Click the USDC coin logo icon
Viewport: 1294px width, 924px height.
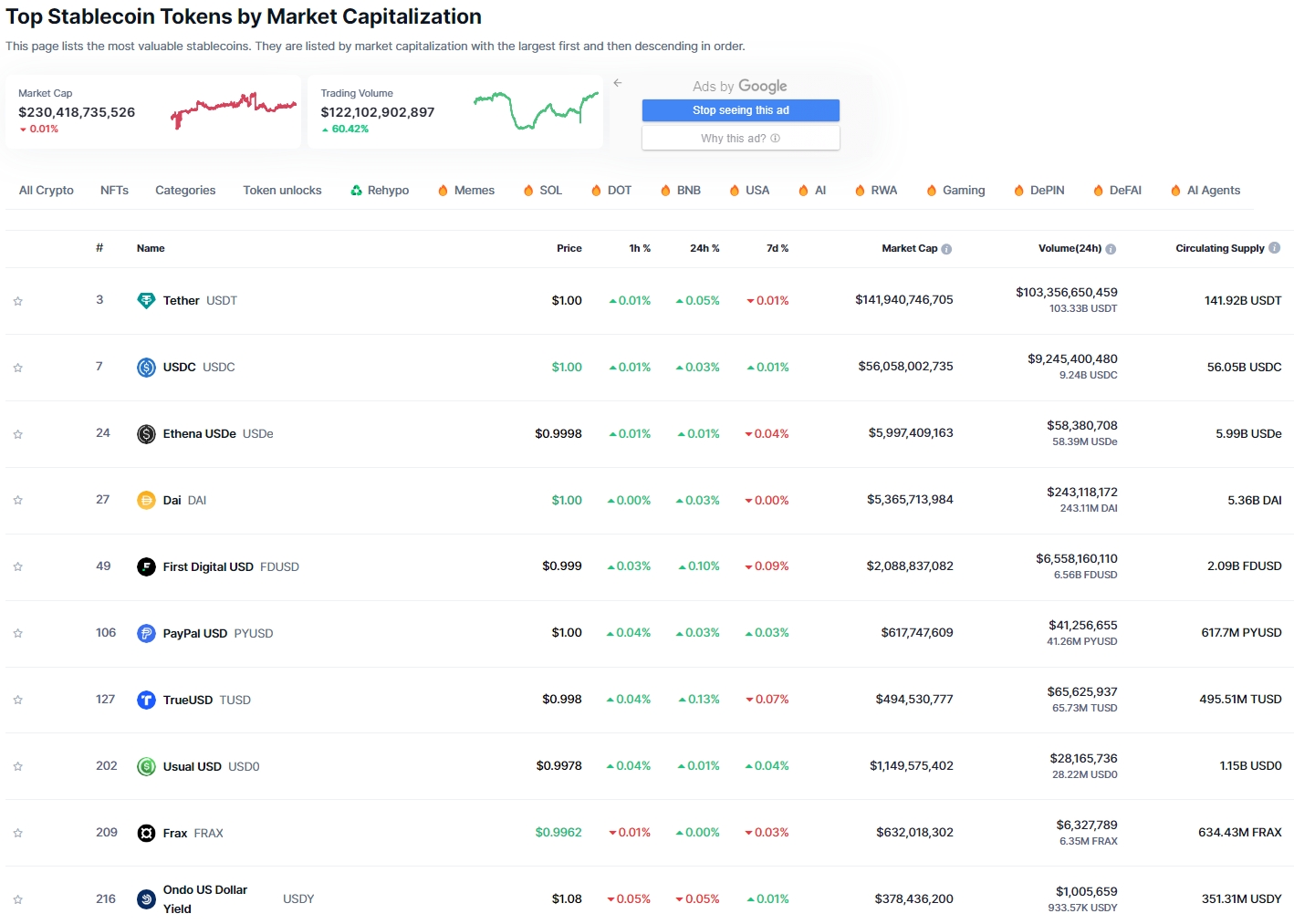(146, 368)
